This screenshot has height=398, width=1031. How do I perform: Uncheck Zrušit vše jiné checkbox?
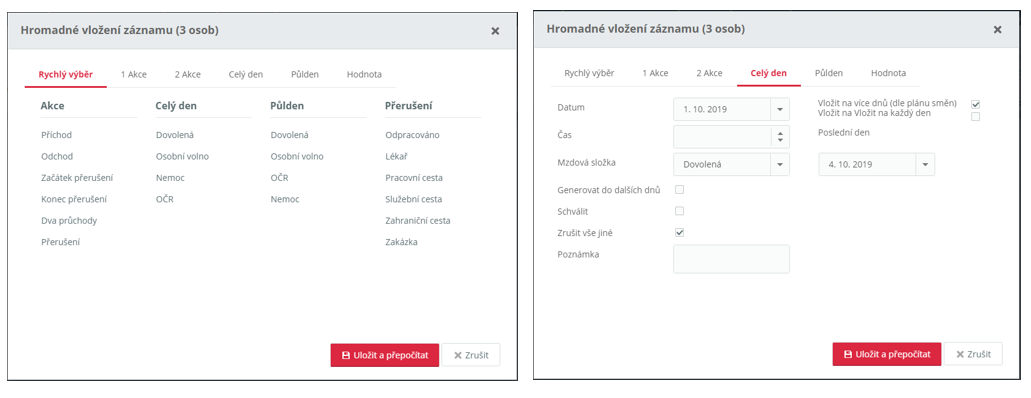(x=680, y=232)
